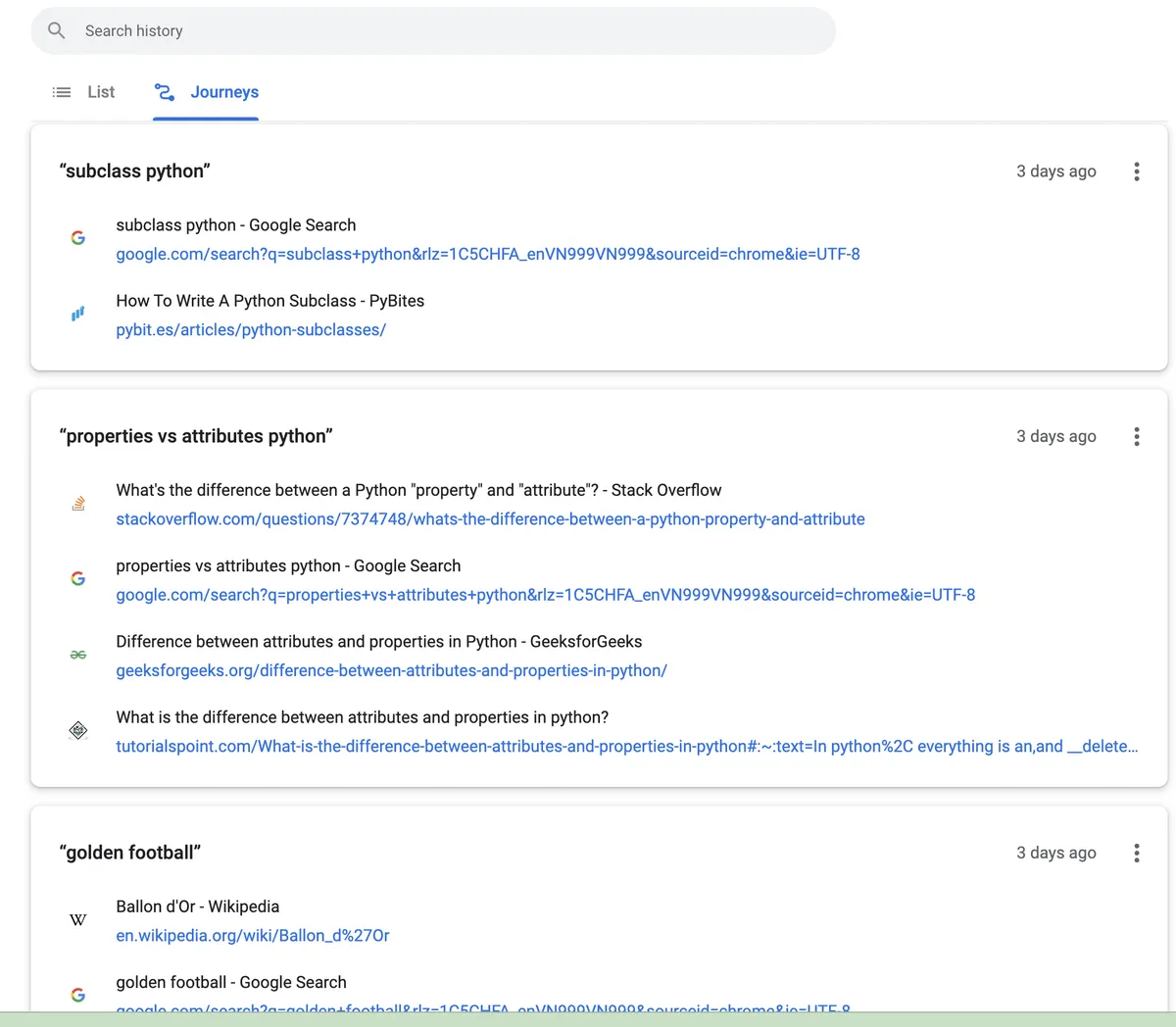Open GeeksforGeeks attributes and properties title
Viewport: 1176px width, 1027px height.
[379, 642]
